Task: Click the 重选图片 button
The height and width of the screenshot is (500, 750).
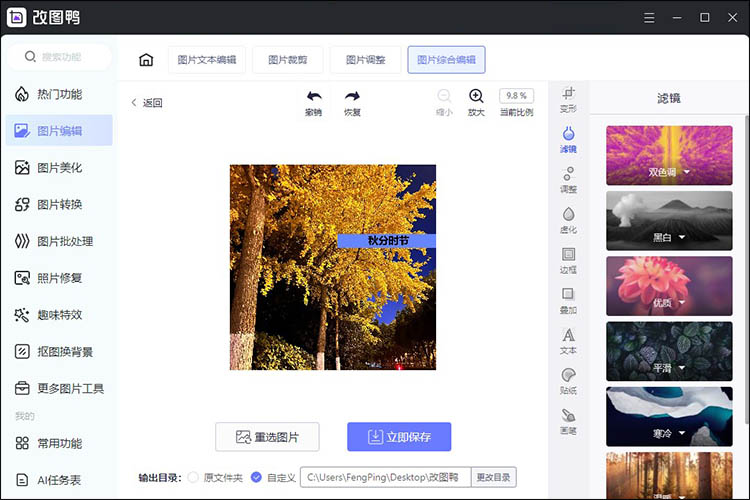Action: [267, 436]
